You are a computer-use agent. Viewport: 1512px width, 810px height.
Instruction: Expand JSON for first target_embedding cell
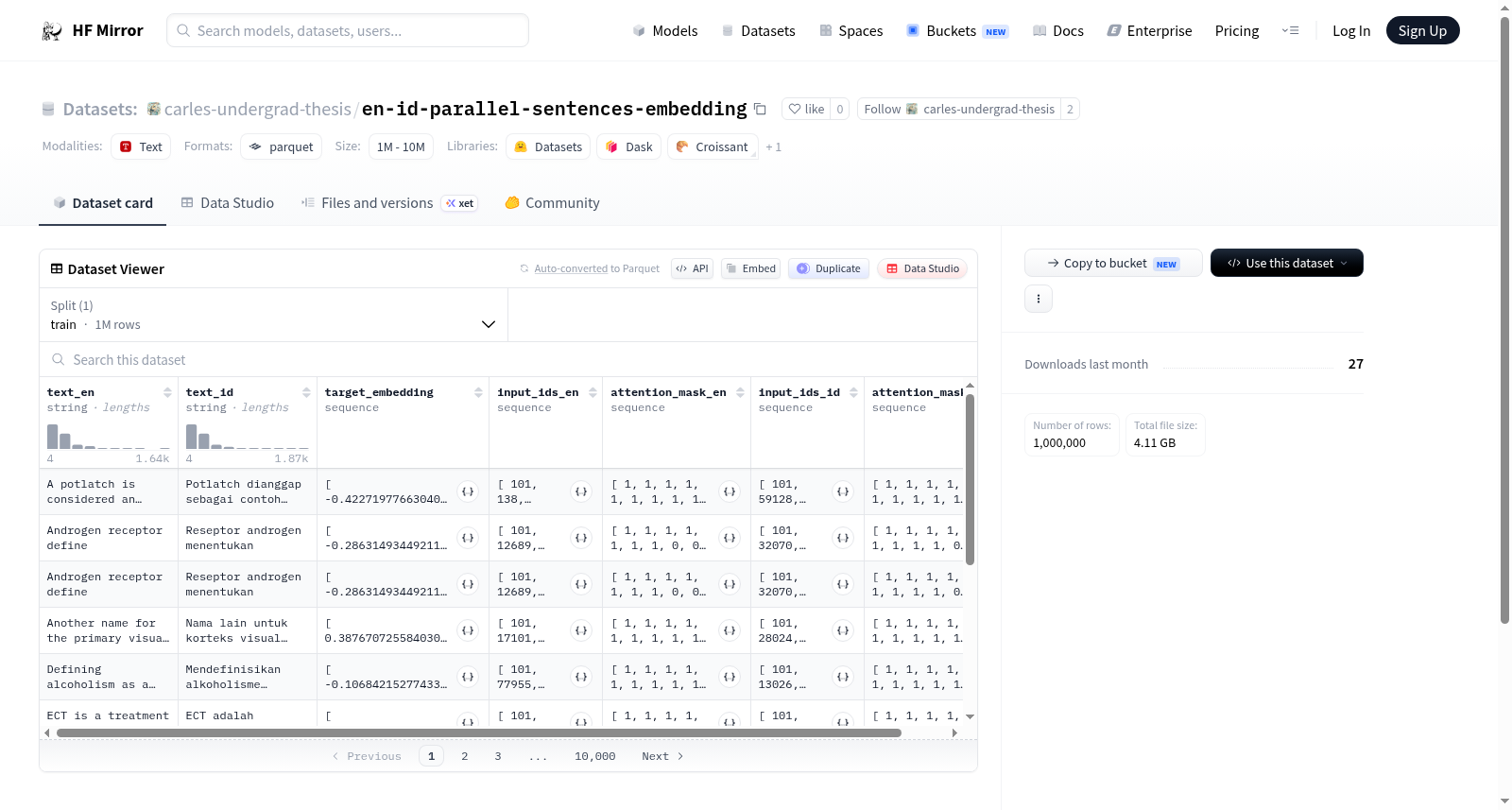click(468, 491)
